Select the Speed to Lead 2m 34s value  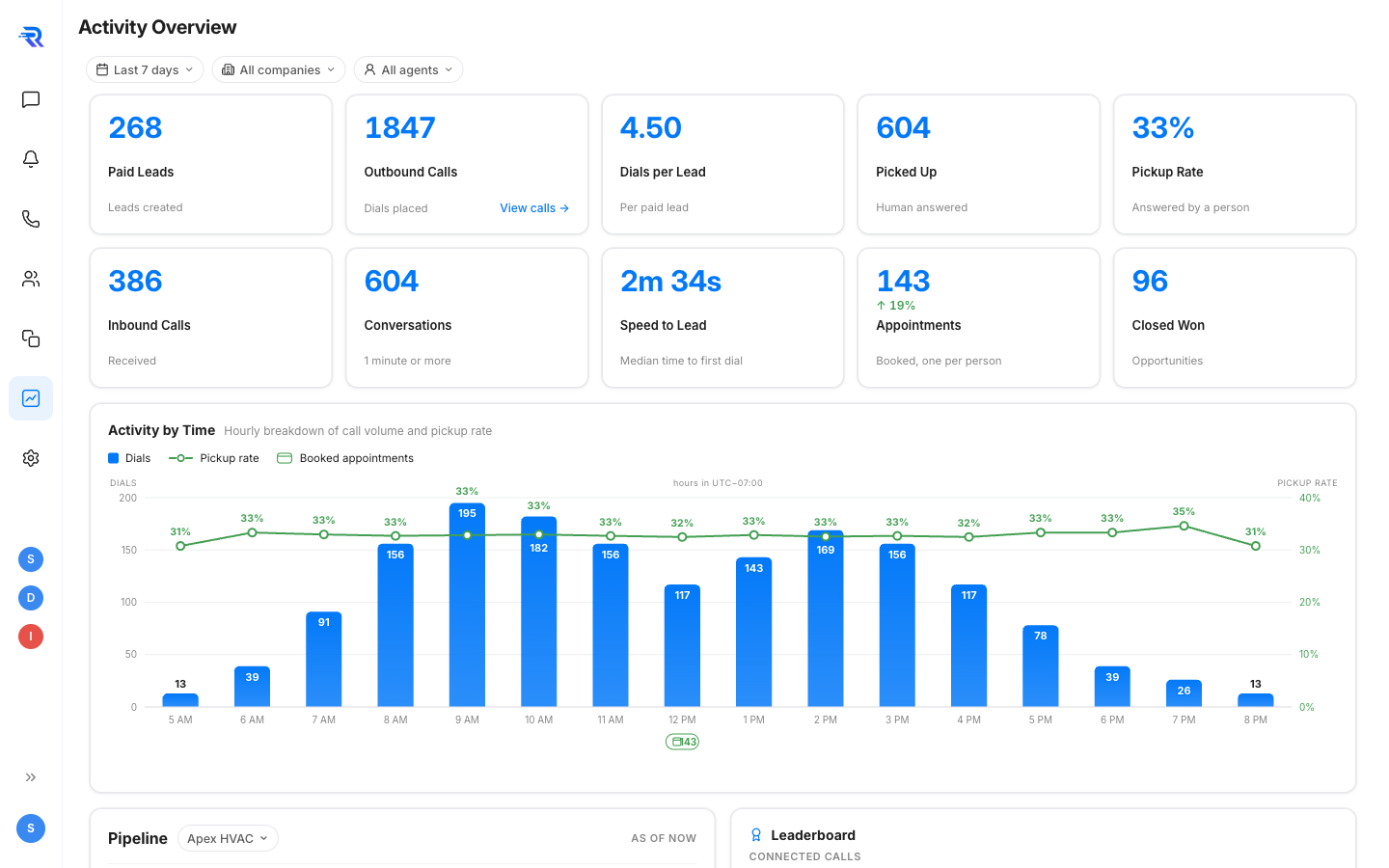(x=671, y=281)
